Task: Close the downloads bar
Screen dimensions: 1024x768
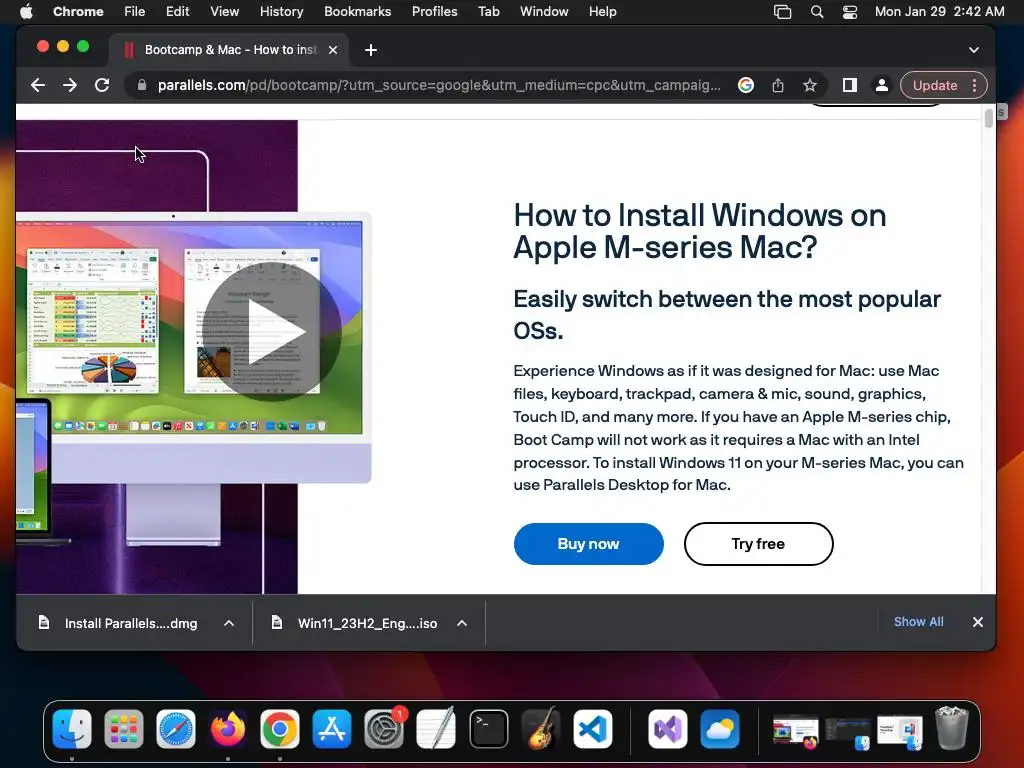Action: coord(978,622)
